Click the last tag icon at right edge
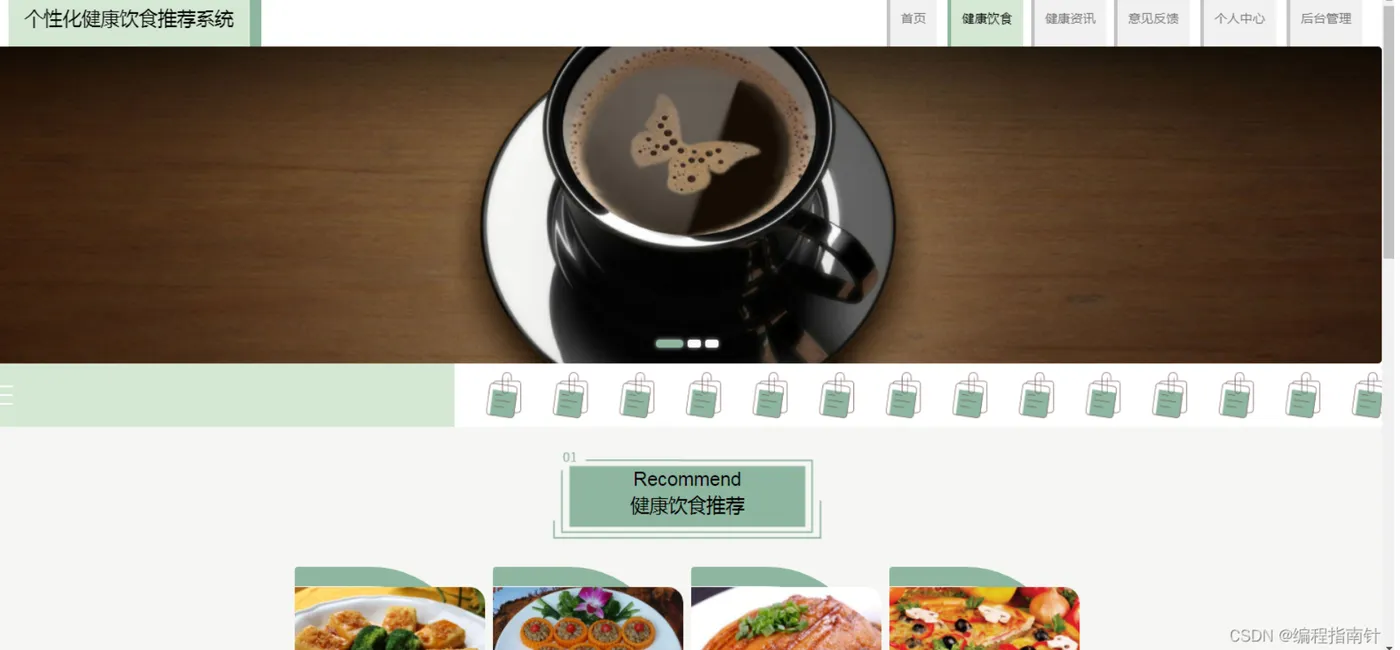 (x=1367, y=395)
